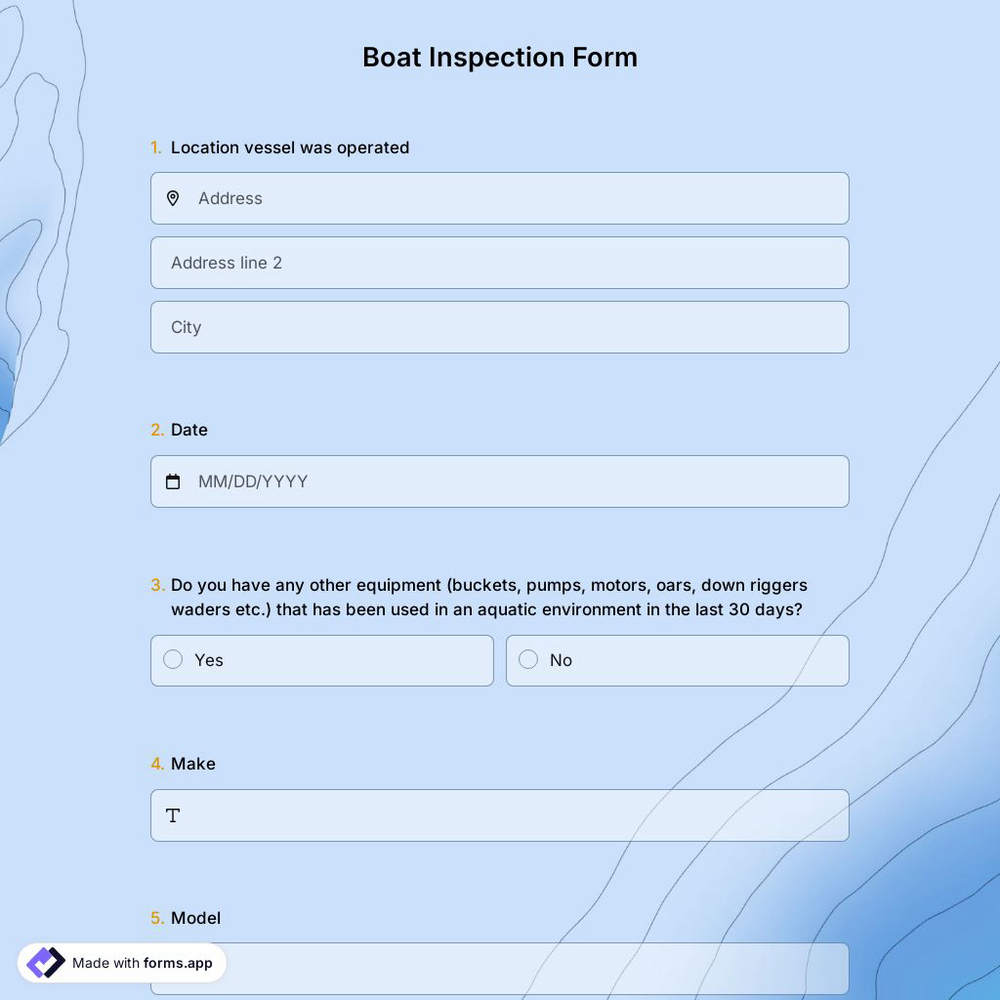Select the No radio button for equipment question
The height and width of the screenshot is (1000, 1000).
(528, 659)
